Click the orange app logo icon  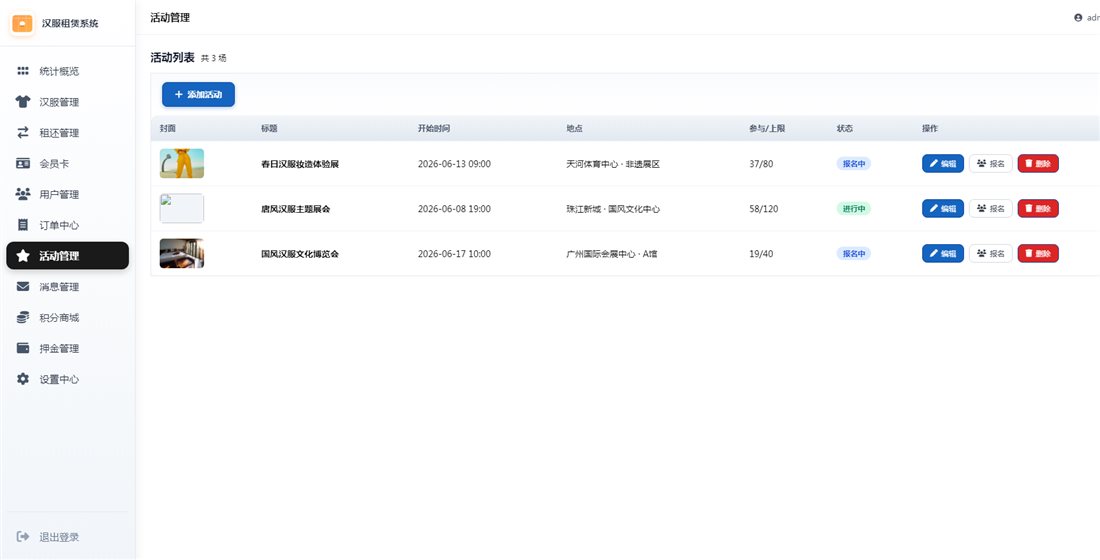[x=22, y=23]
